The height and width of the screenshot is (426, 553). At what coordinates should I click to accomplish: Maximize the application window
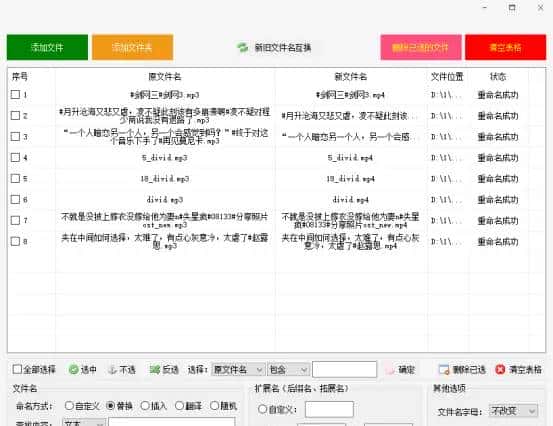coord(512,7)
